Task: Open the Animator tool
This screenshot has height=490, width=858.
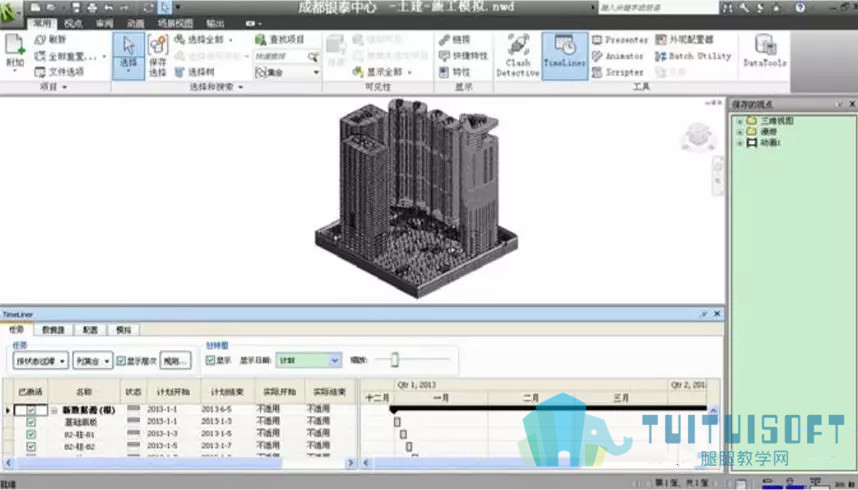Action: [618, 56]
